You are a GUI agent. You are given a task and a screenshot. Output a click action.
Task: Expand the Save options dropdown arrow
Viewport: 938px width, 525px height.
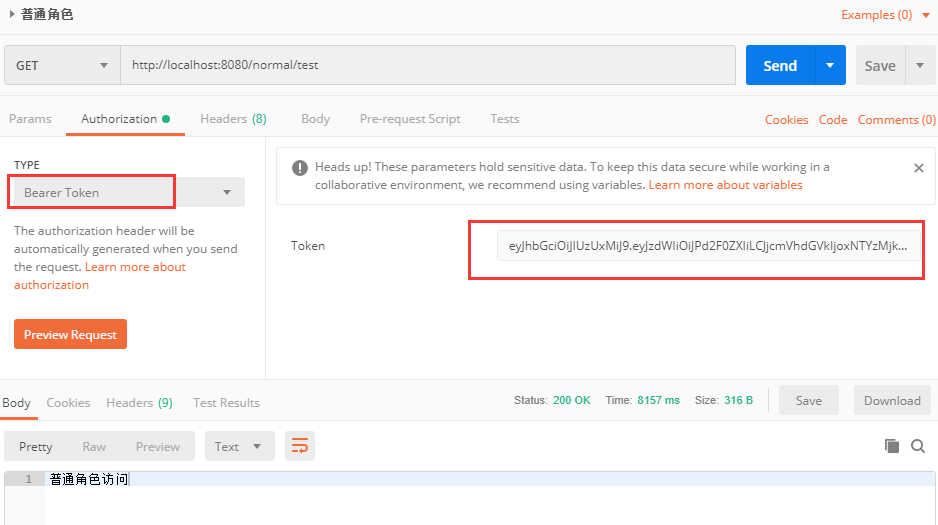coord(920,65)
